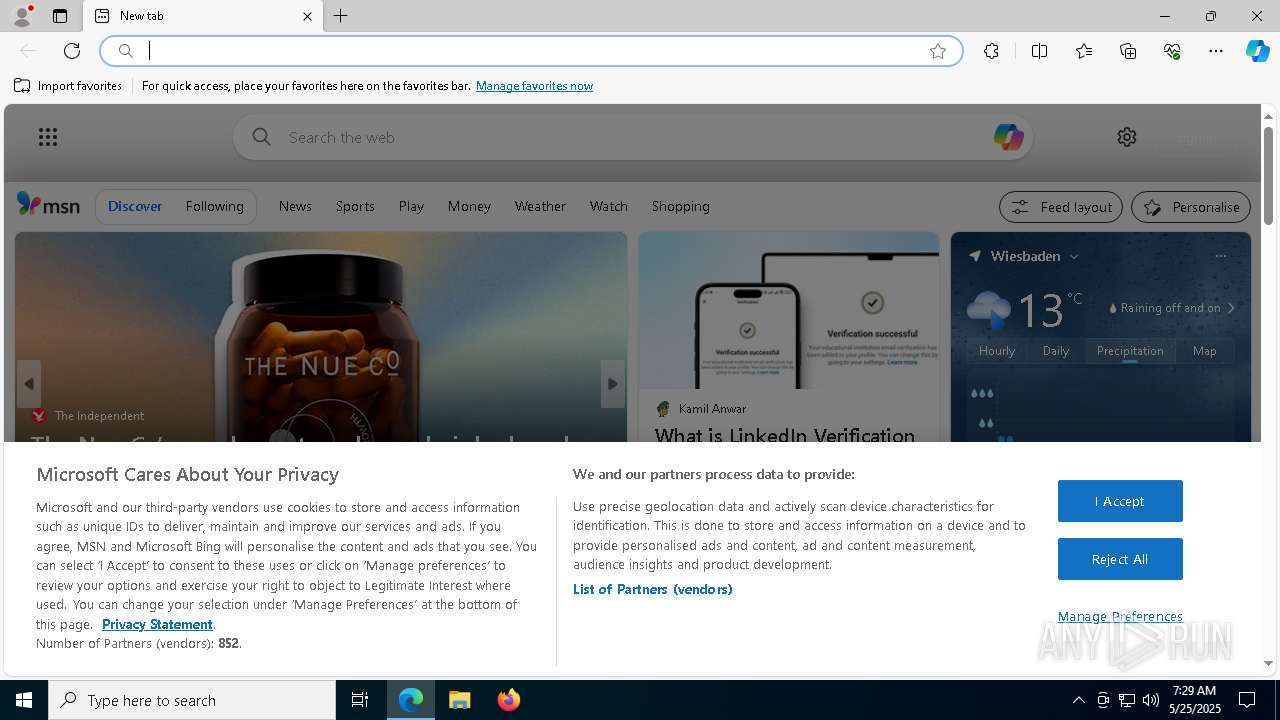
Task: Open the apps grid launcher
Action: [48, 137]
